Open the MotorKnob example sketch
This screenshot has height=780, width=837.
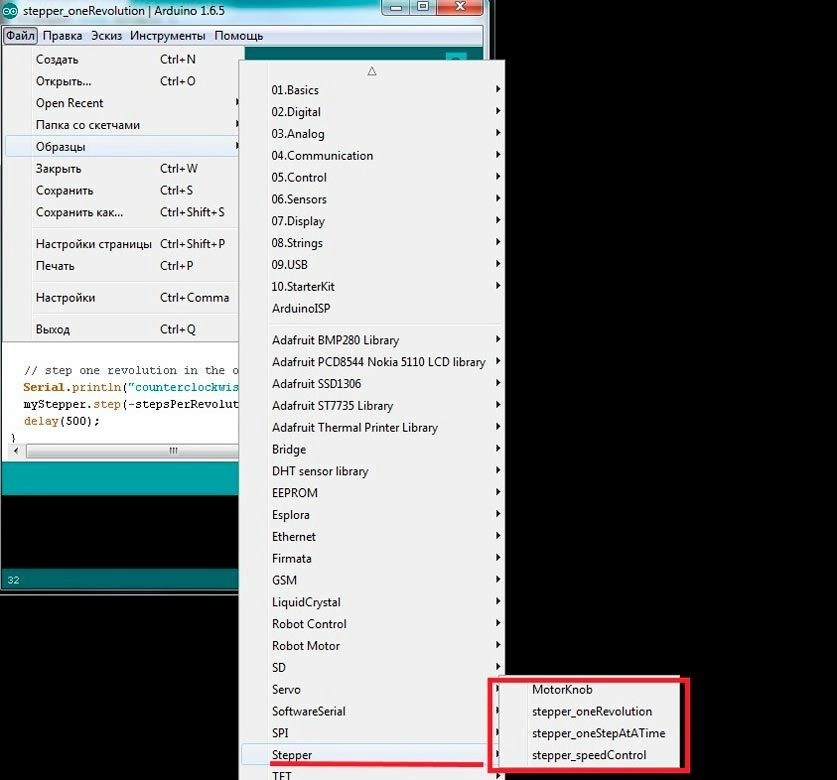point(562,690)
